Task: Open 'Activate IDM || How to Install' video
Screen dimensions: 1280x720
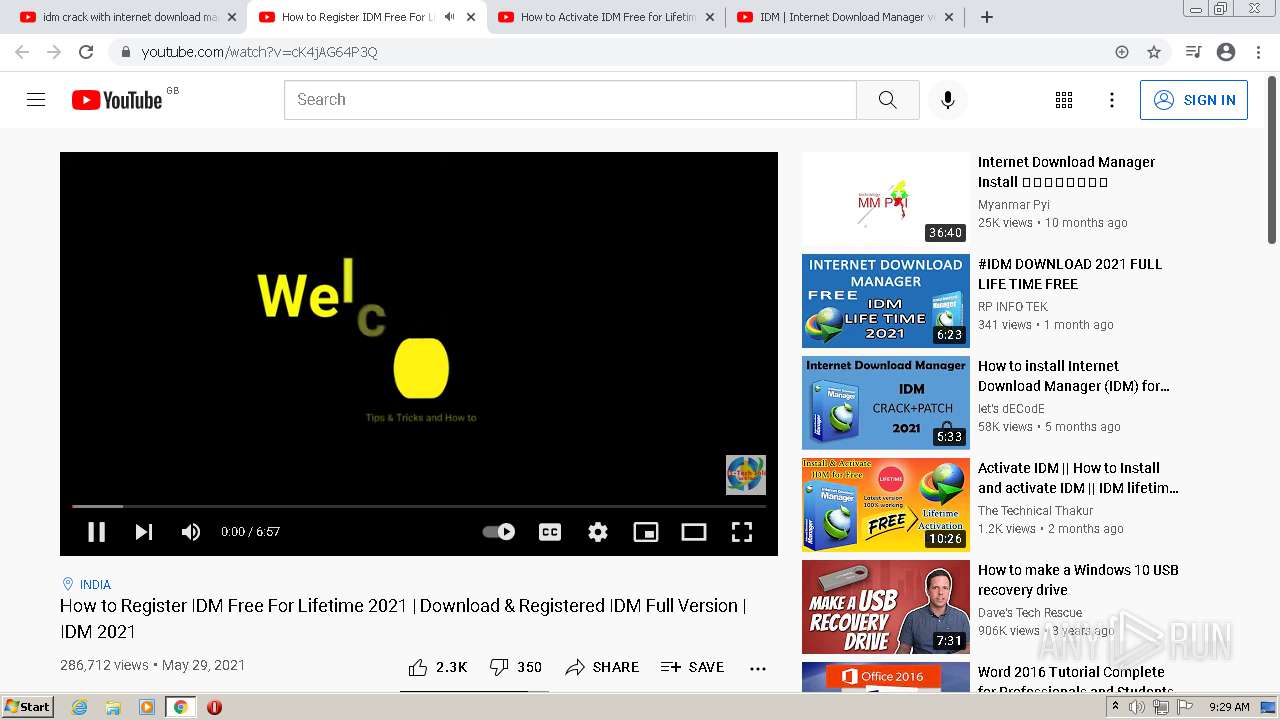Action: (x=1078, y=478)
